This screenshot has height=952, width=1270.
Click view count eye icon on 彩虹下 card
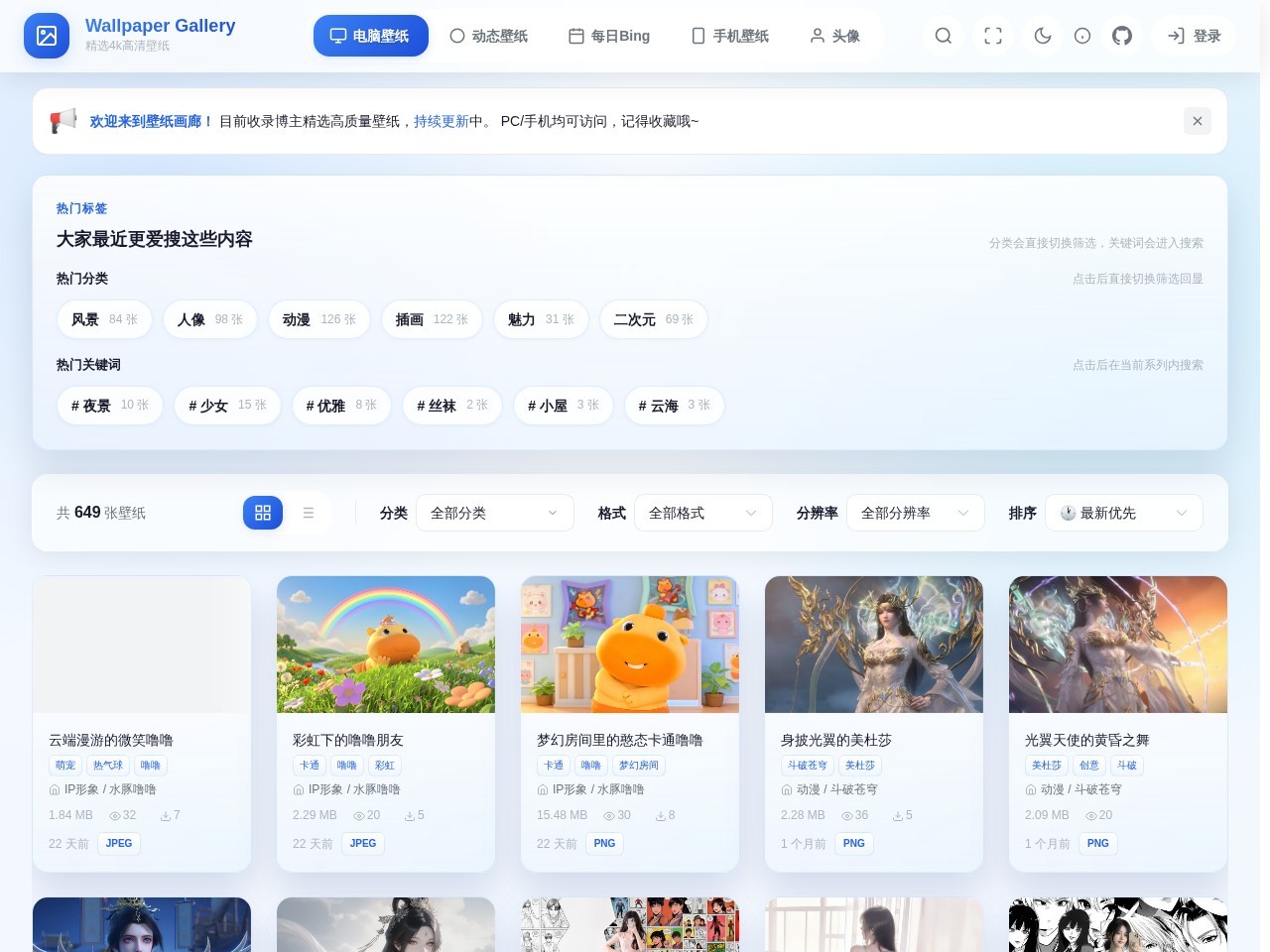click(x=359, y=816)
